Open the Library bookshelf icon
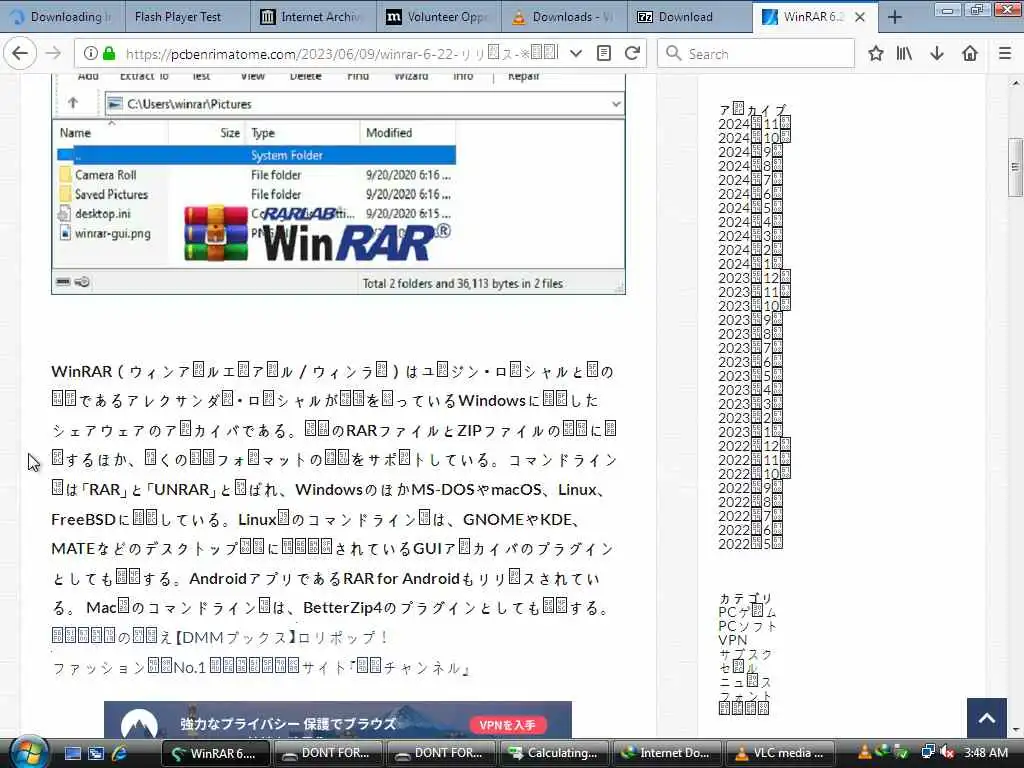1024x768 pixels. click(904, 54)
